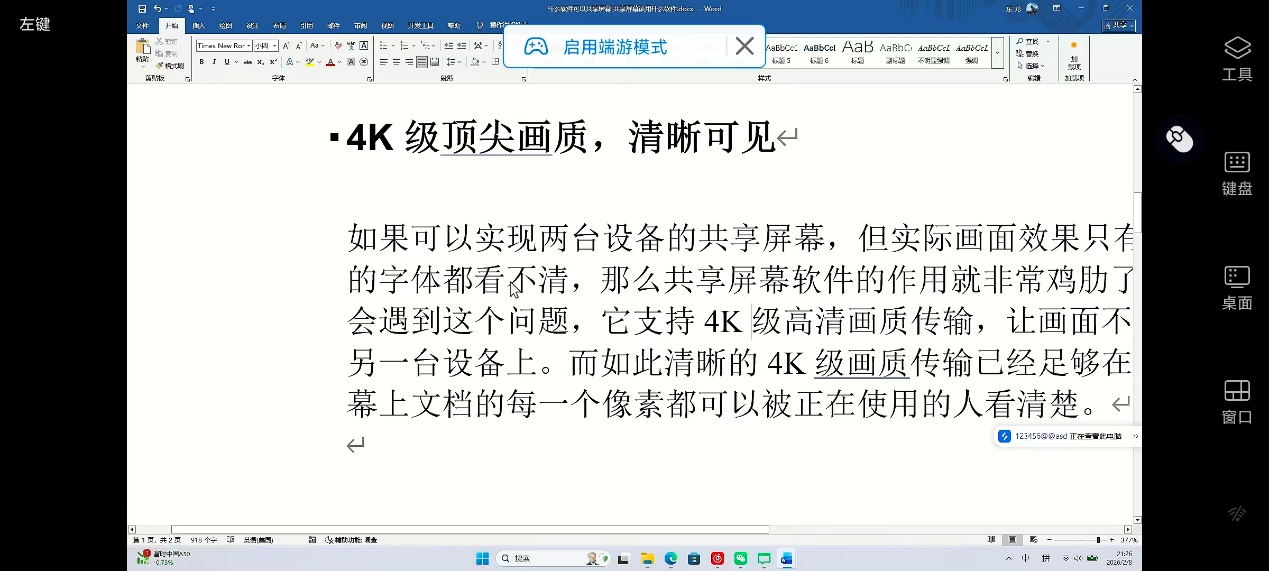The height and width of the screenshot is (571, 1269).
Task: Open the Desktop option on right sidebar
Action: [x=1237, y=288]
